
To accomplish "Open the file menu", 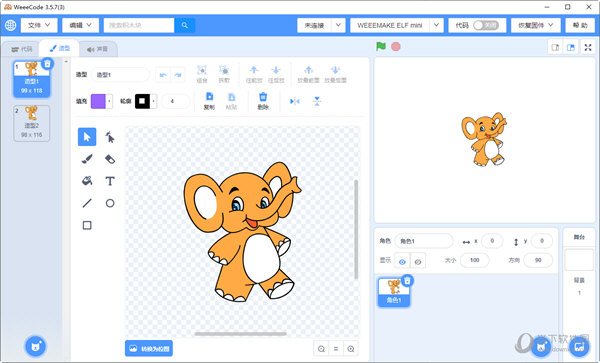I will (39, 25).
